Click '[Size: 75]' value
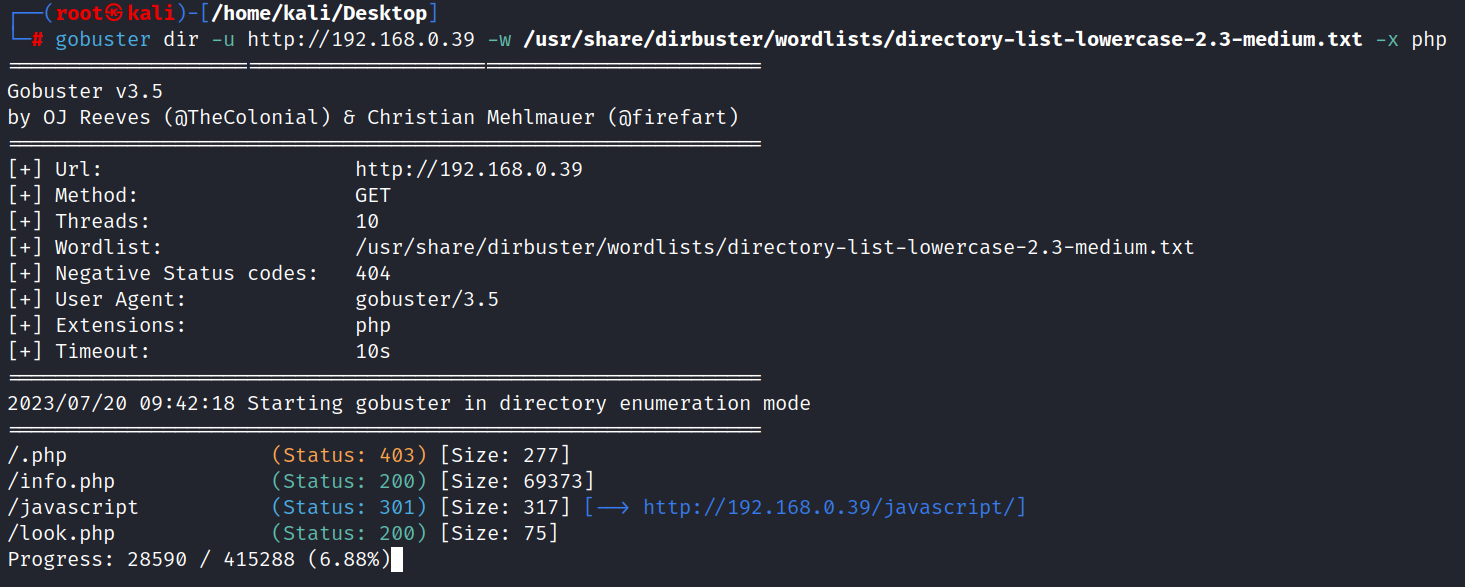This screenshot has height=587, width=1465. (x=499, y=533)
